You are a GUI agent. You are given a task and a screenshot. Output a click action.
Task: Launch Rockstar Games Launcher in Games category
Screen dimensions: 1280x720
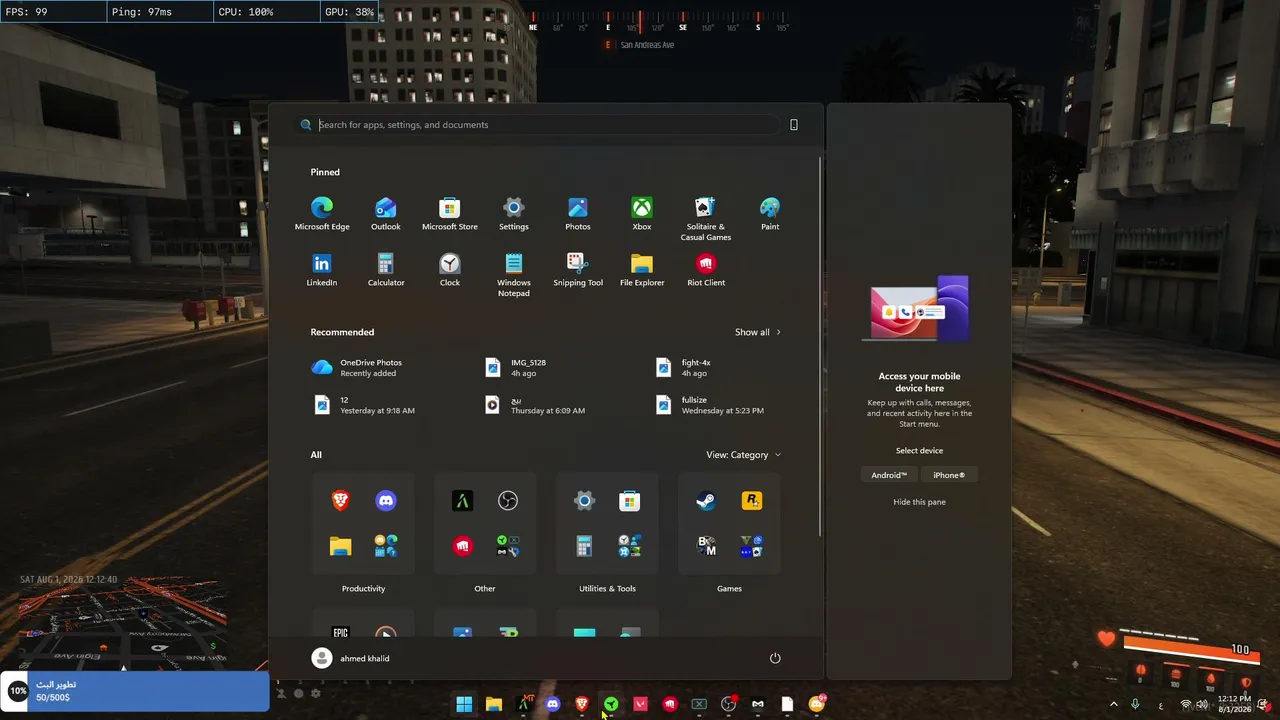point(752,501)
